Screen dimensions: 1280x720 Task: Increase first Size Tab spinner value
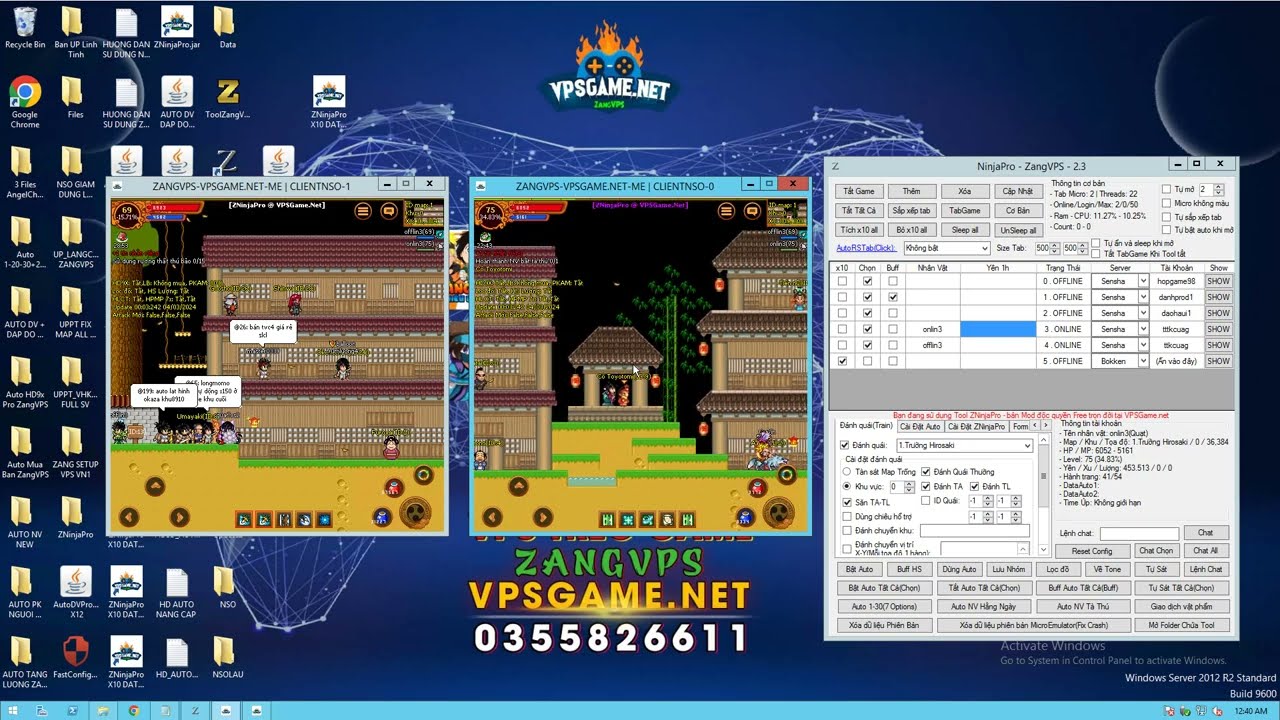[1055, 246]
